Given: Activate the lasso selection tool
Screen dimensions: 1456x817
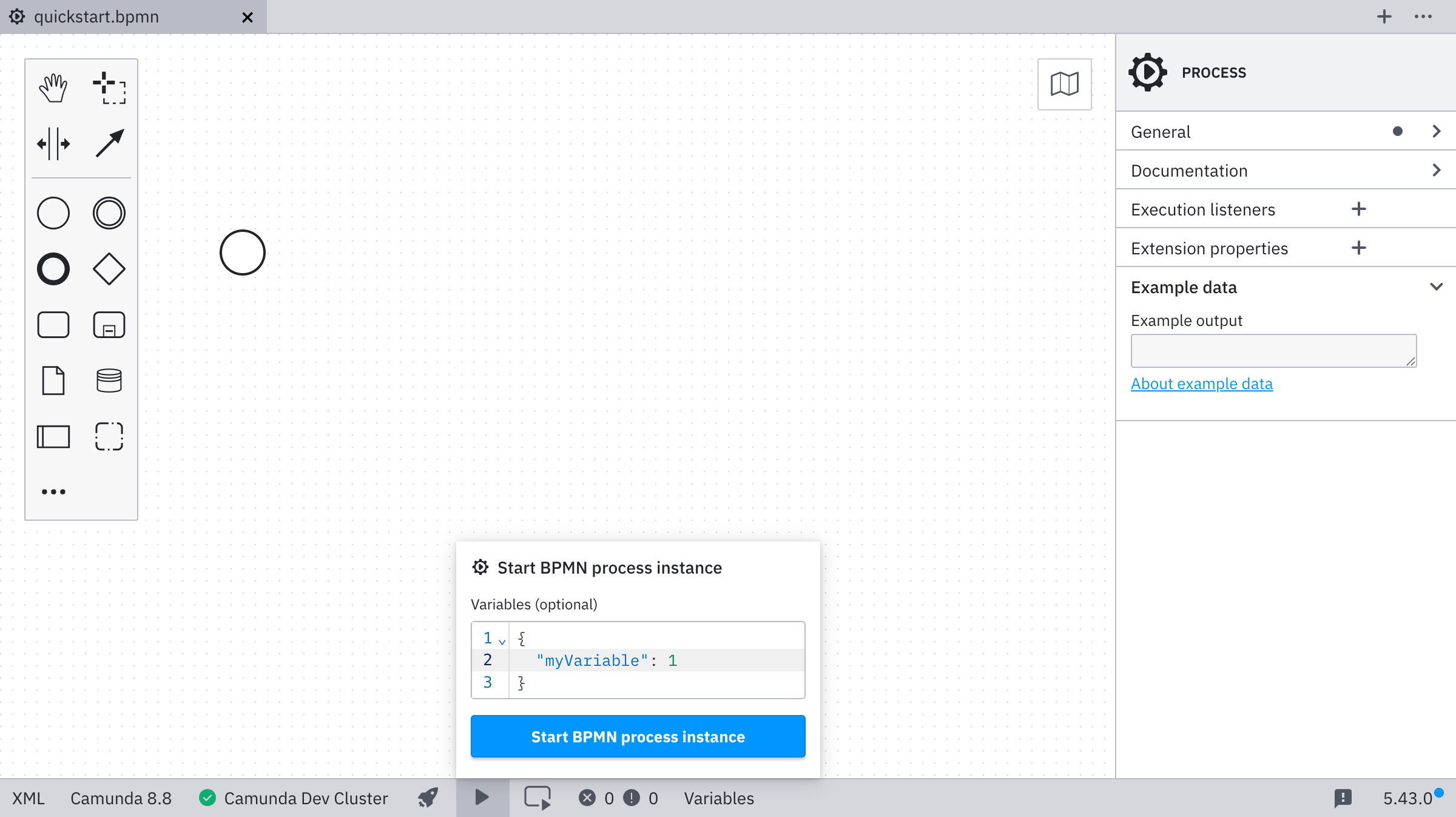Looking at the screenshot, I should tap(109, 87).
